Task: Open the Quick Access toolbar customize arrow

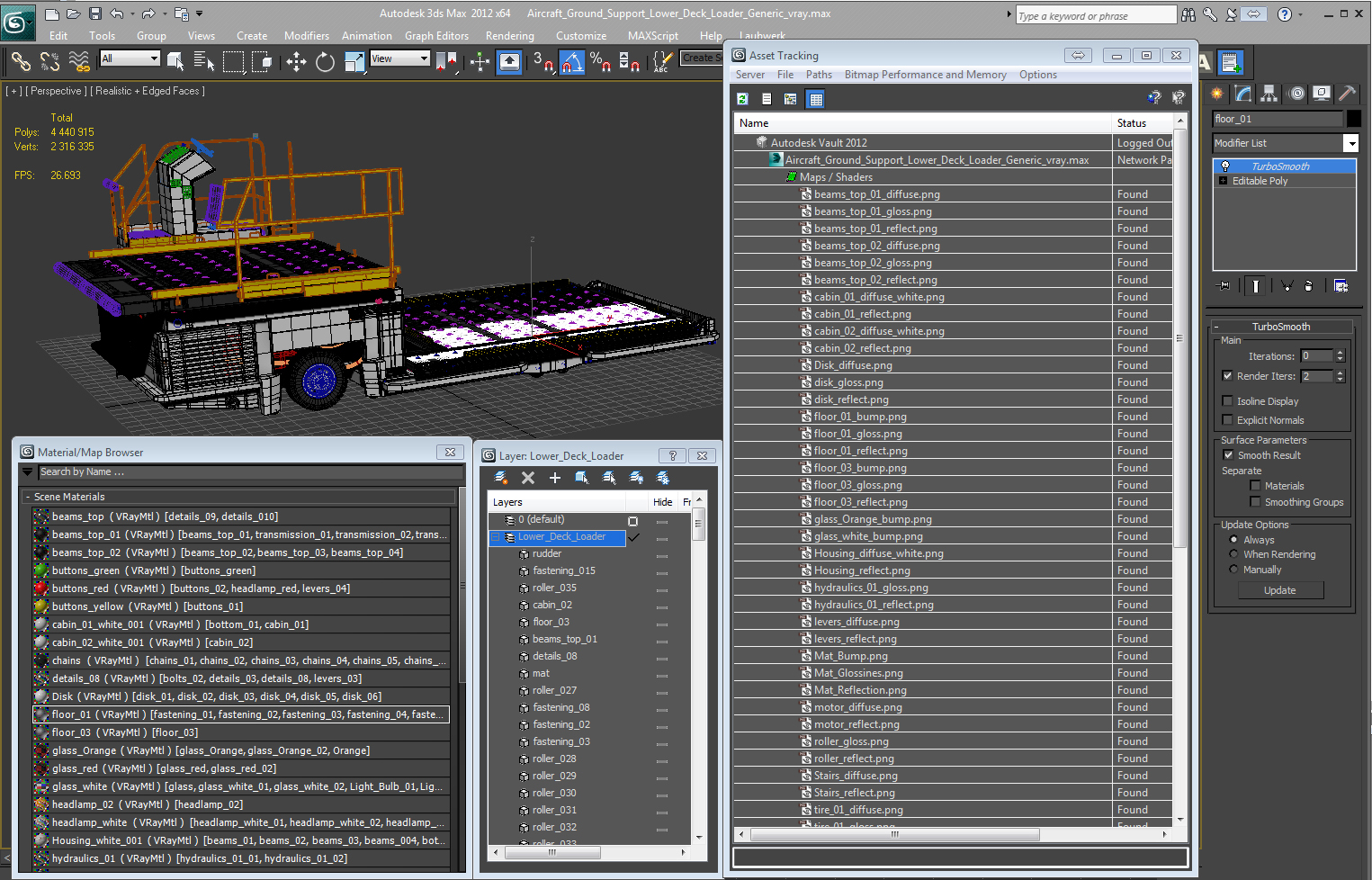Action: [200, 13]
